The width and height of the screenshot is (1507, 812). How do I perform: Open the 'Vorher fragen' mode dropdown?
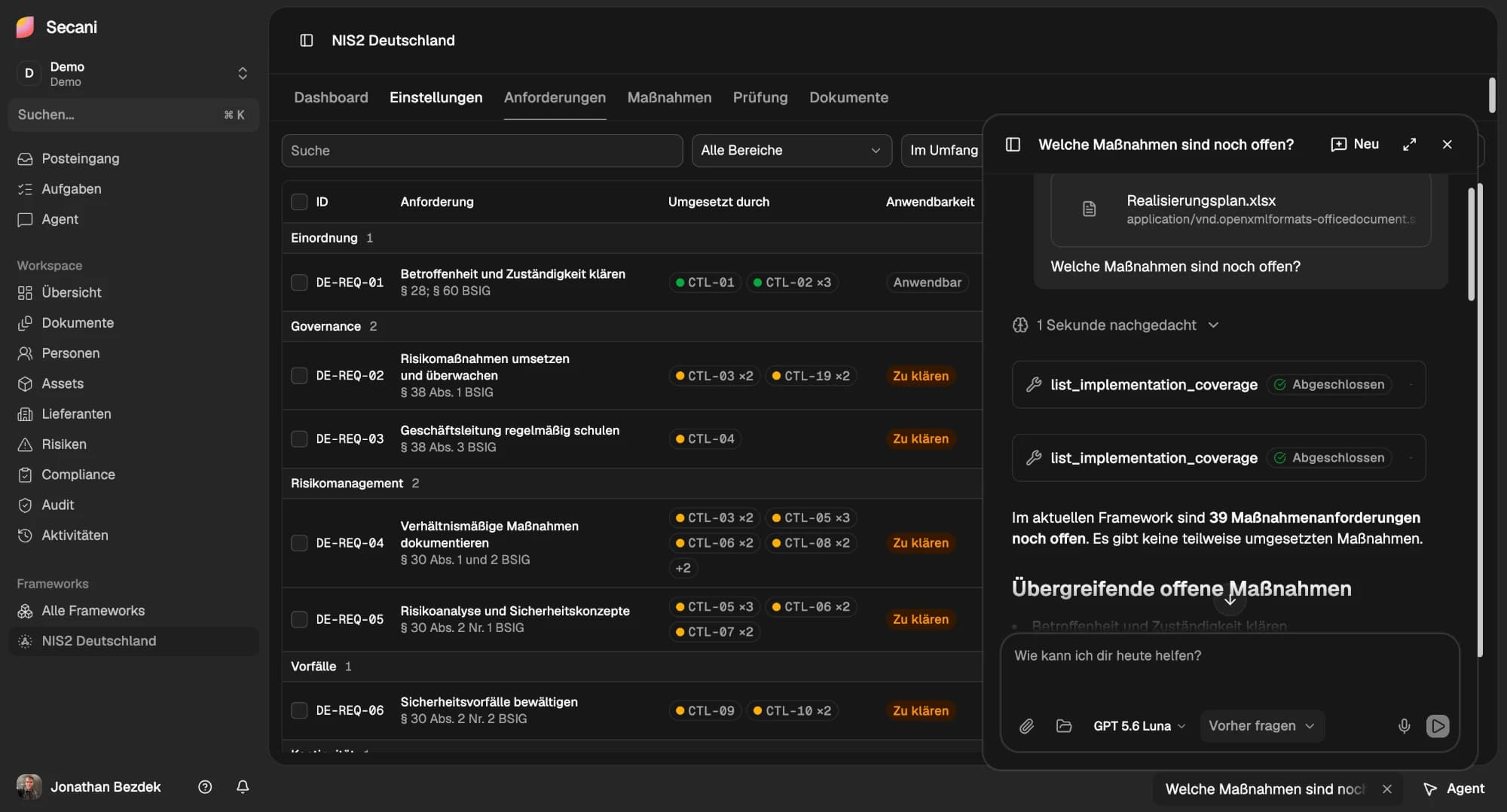point(1262,726)
